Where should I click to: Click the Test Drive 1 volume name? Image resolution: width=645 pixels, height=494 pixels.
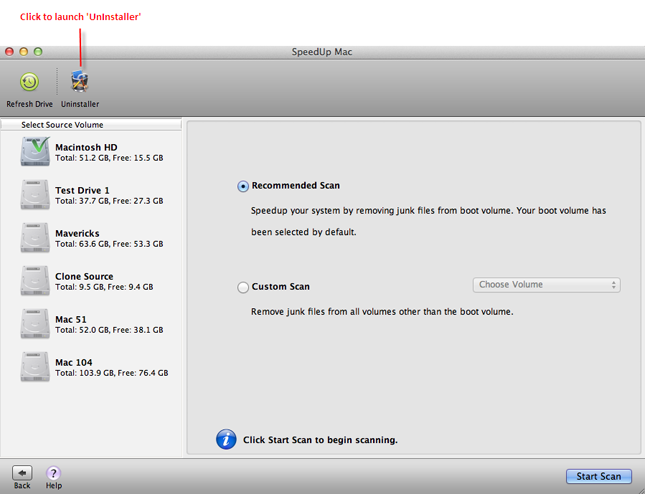(82, 190)
